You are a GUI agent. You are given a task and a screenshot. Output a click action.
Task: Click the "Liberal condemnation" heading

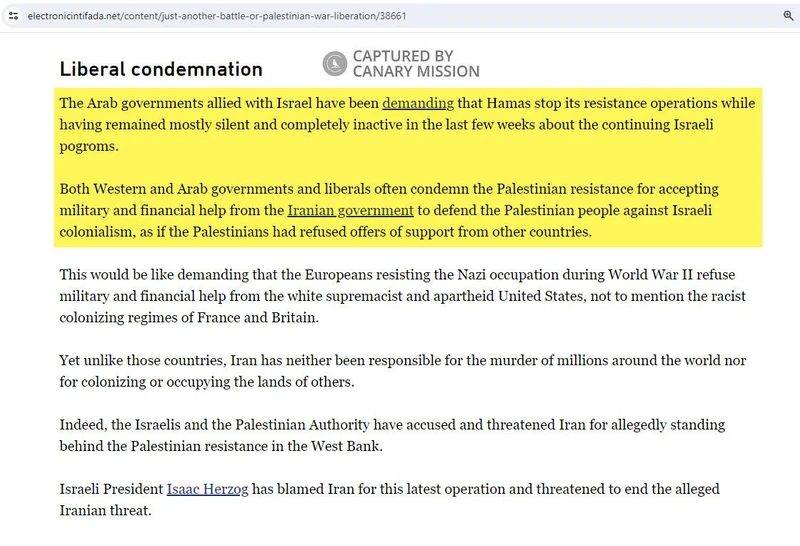point(161,69)
